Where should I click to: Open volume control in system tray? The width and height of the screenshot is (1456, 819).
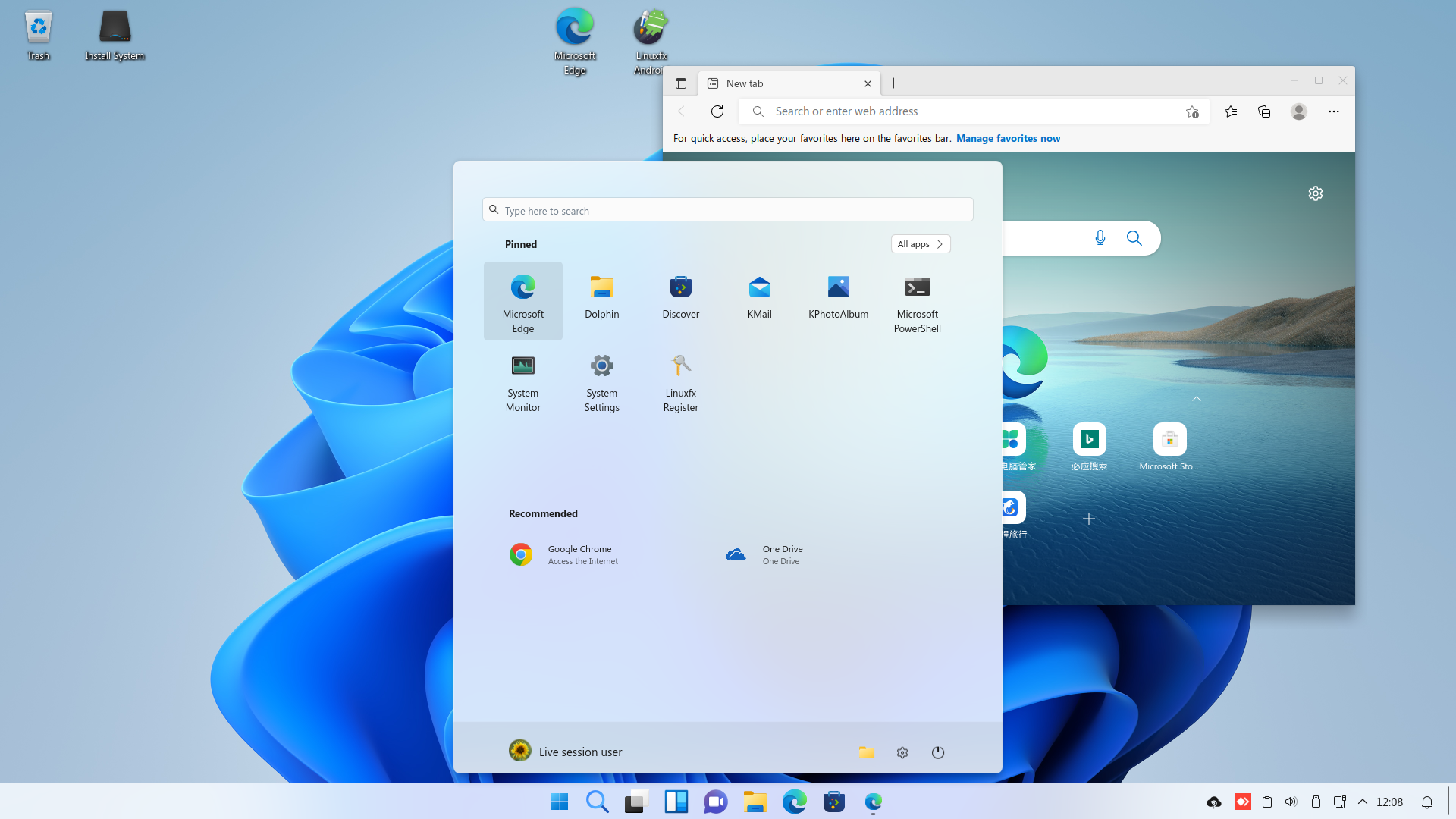click(x=1291, y=802)
